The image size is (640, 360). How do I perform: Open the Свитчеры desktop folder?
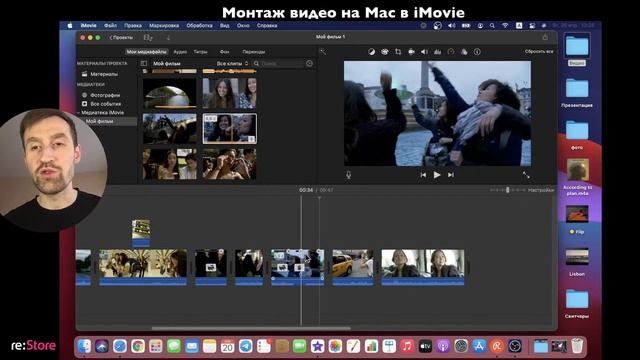577,304
